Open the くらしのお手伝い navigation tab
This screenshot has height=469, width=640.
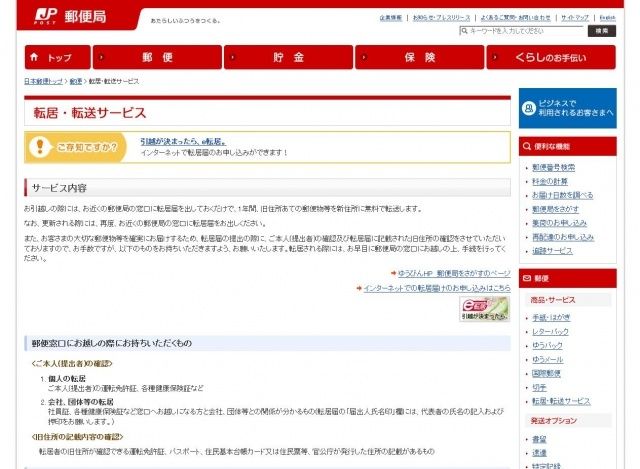[551, 57]
